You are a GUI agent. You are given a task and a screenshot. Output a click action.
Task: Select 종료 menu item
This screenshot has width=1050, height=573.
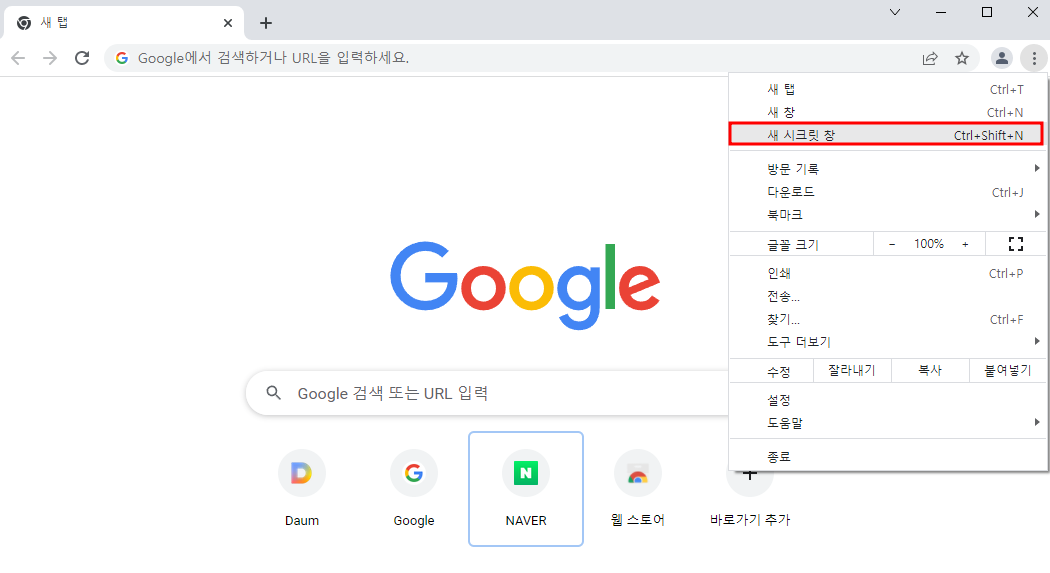(888, 457)
